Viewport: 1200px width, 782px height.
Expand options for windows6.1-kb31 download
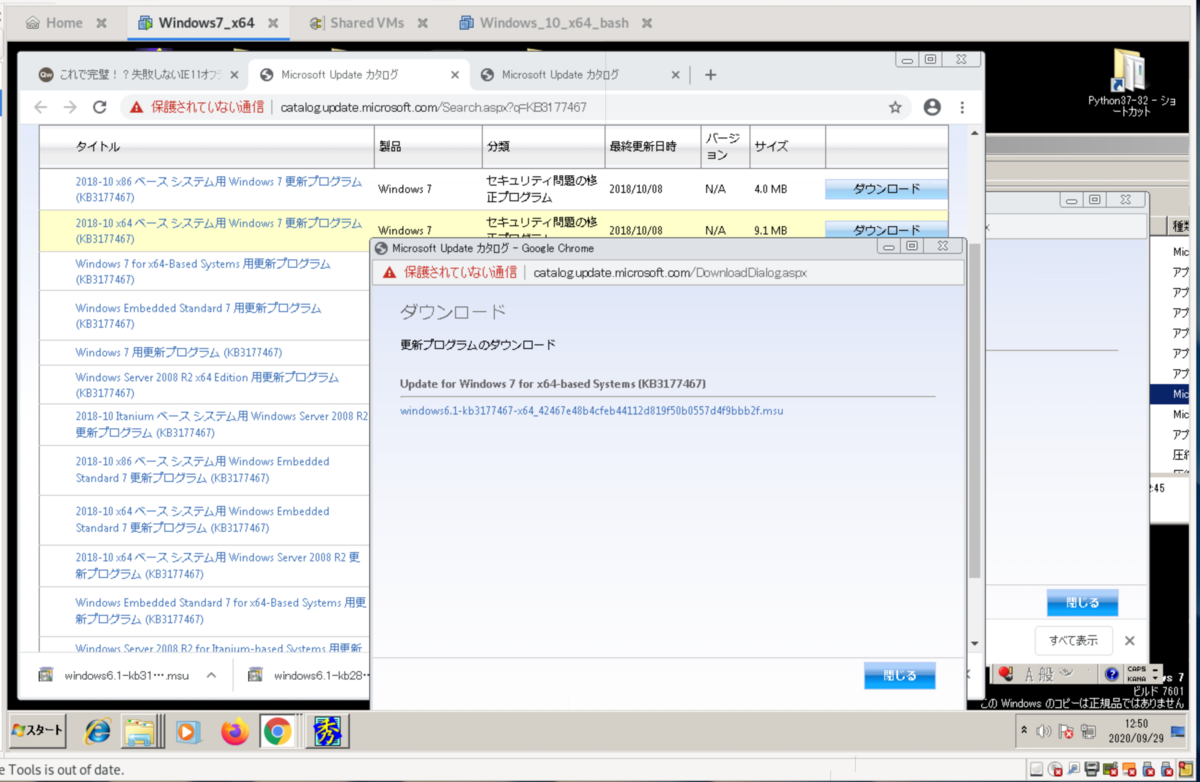tap(211, 676)
